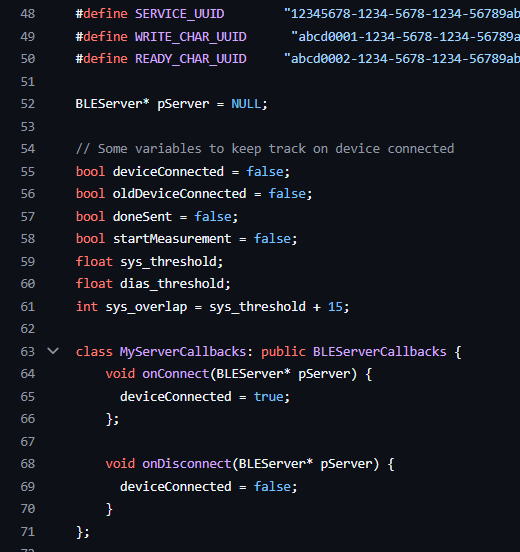This screenshot has height=552, width=520.
Task: Select line number 63
Action: point(28,352)
